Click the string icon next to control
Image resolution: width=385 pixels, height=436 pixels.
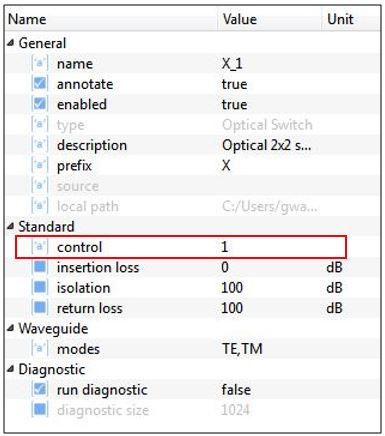(40, 247)
